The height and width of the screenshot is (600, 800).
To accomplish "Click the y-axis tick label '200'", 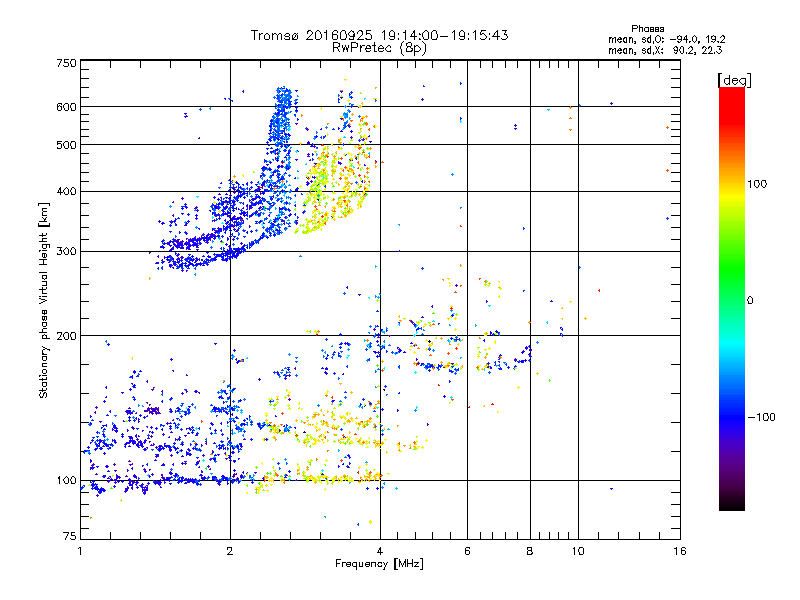I will tap(66, 336).
